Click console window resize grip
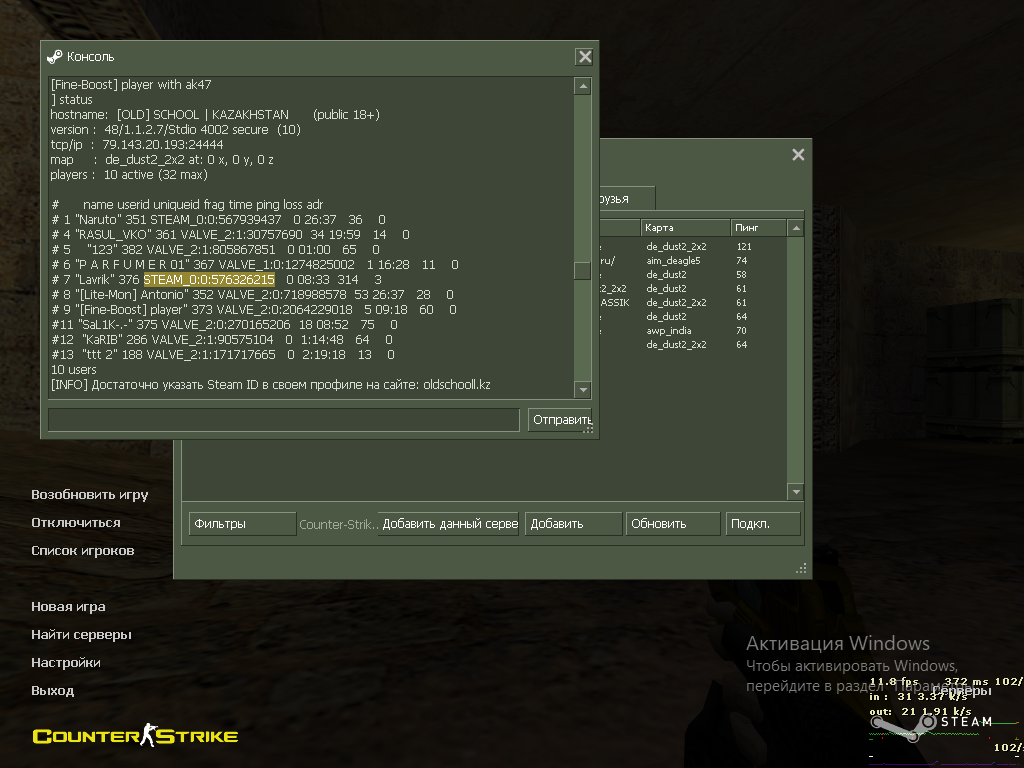Screen dimensions: 1024x768 click(x=588, y=428)
